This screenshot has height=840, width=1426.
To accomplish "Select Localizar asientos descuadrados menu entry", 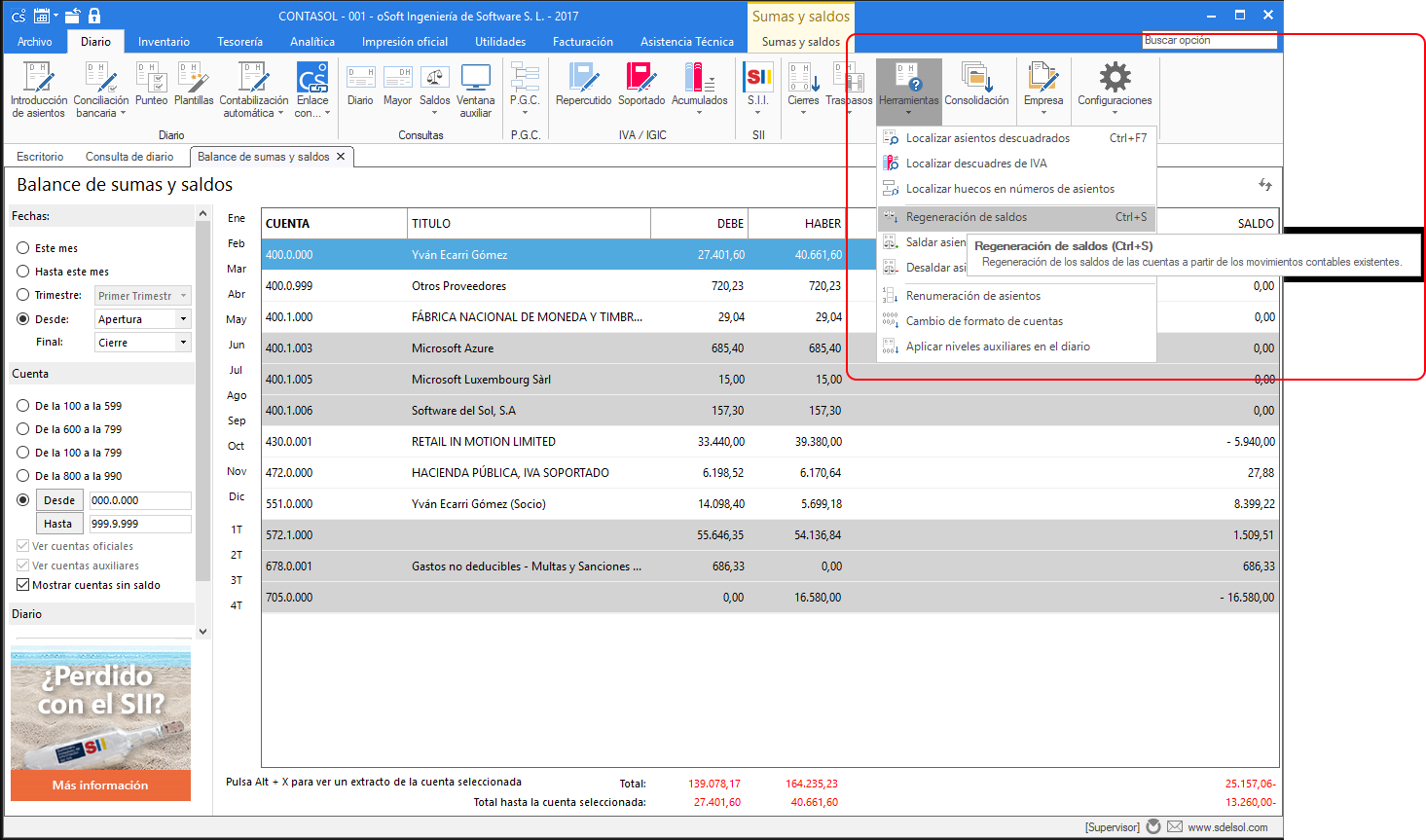I will click(x=1016, y=138).
